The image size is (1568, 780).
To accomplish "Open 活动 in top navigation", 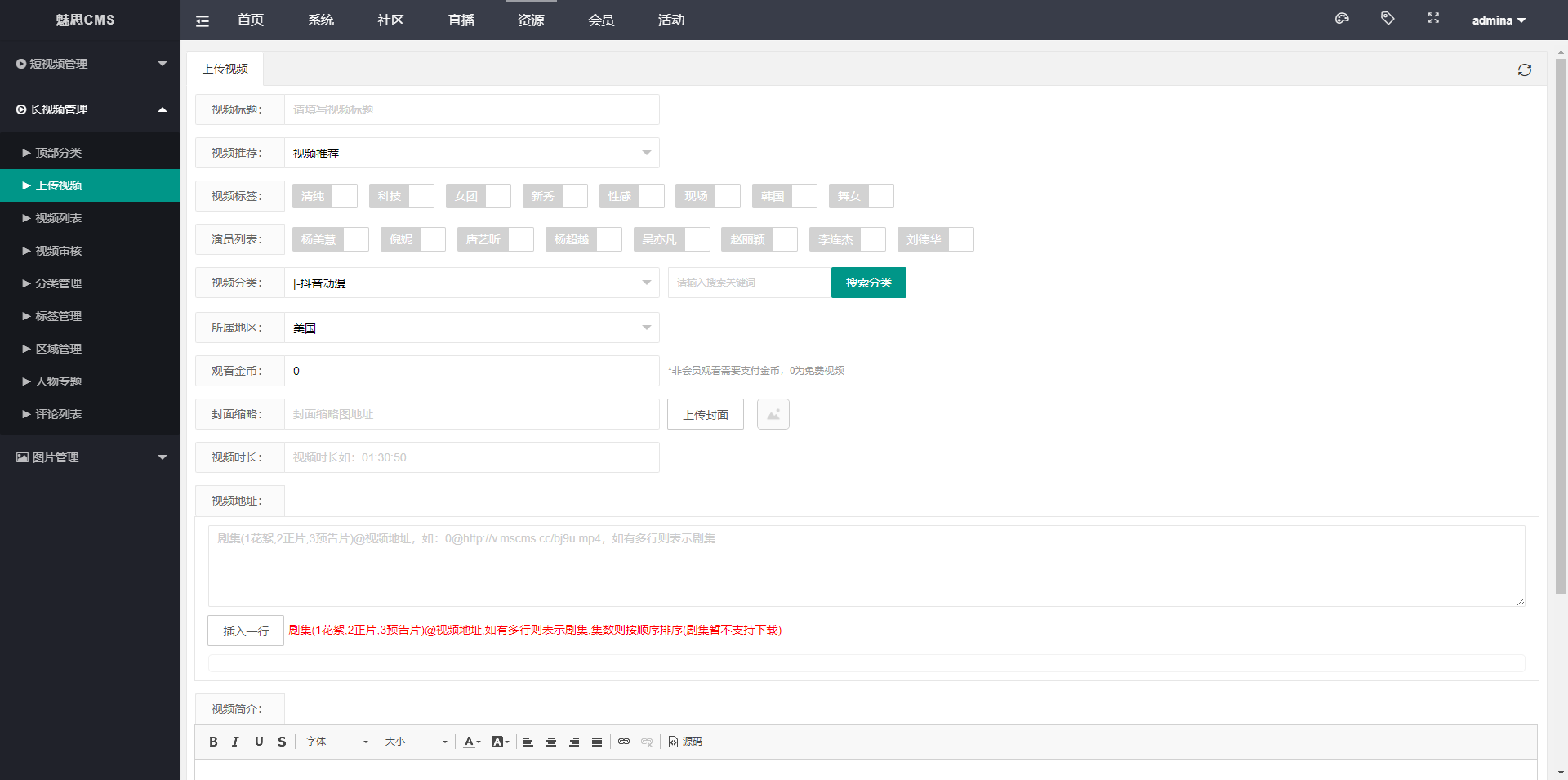I will (x=671, y=20).
